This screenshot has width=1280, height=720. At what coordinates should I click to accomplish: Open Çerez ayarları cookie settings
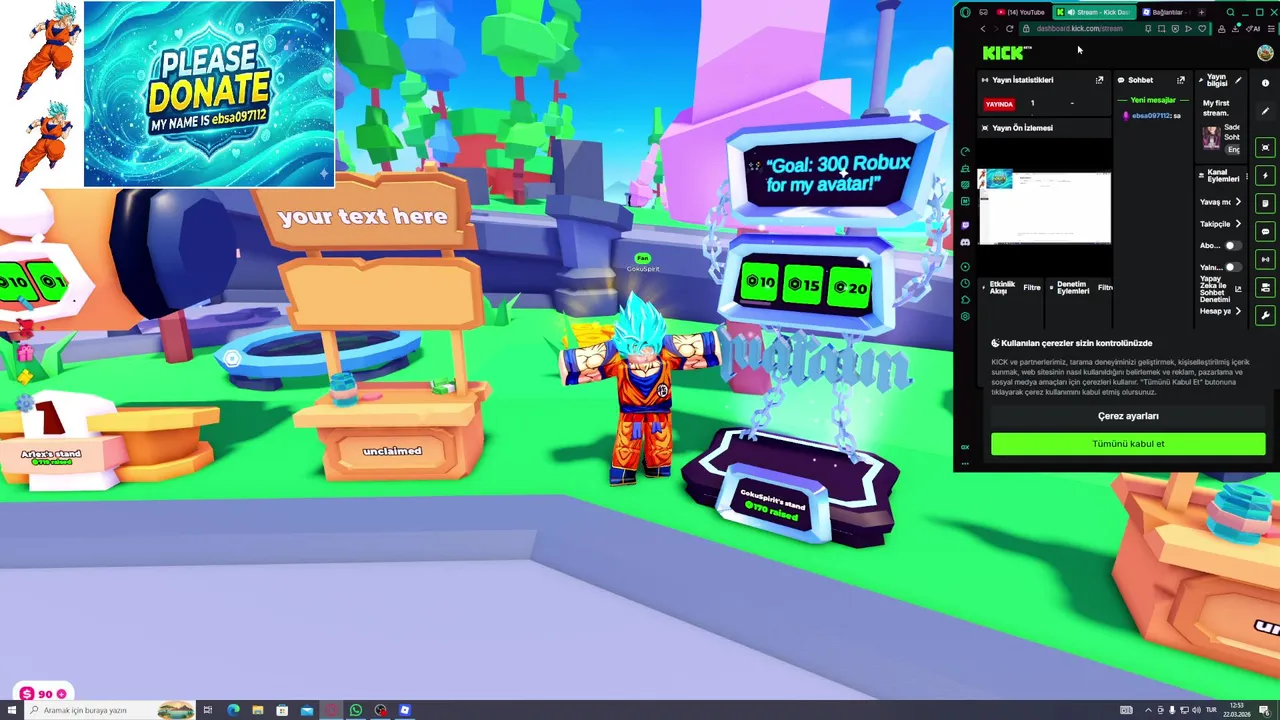click(x=1128, y=416)
